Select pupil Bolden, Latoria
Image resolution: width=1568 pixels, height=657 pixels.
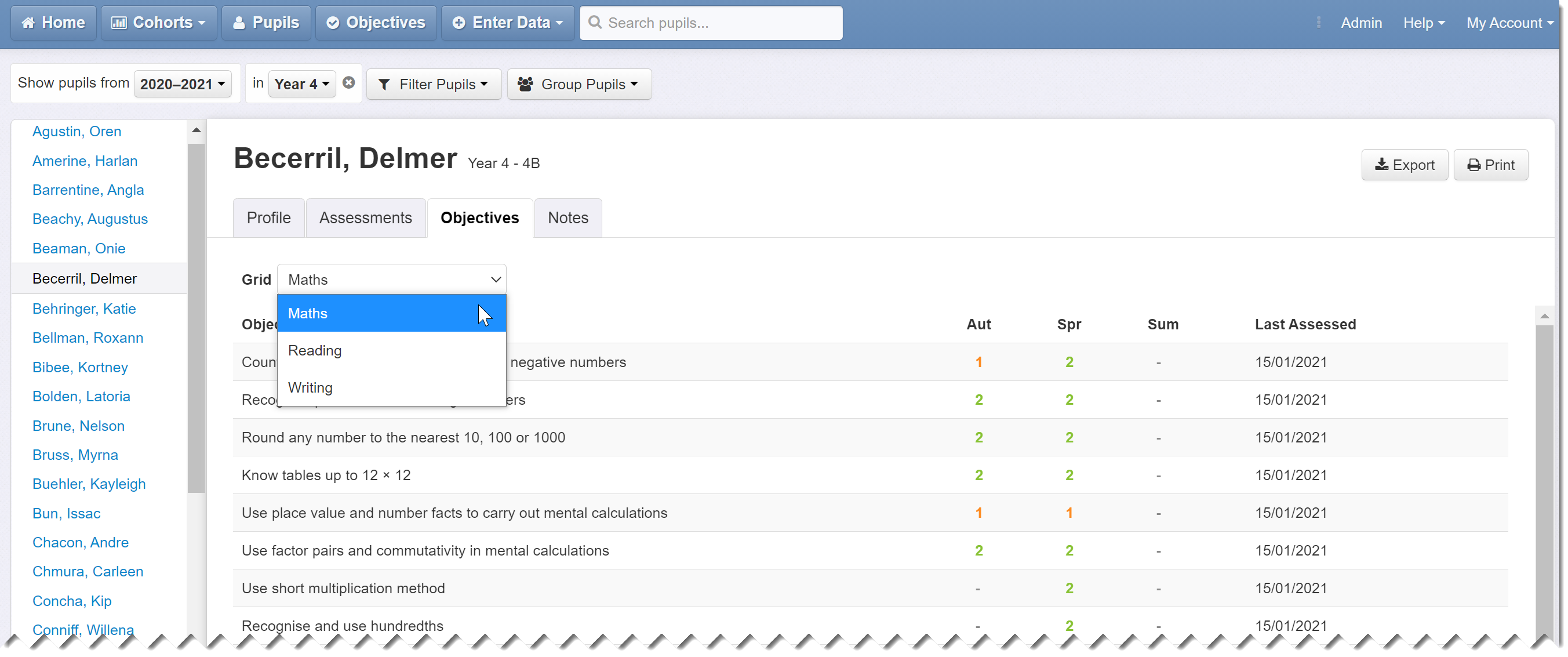pyautogui.click(x=81, y=397)
